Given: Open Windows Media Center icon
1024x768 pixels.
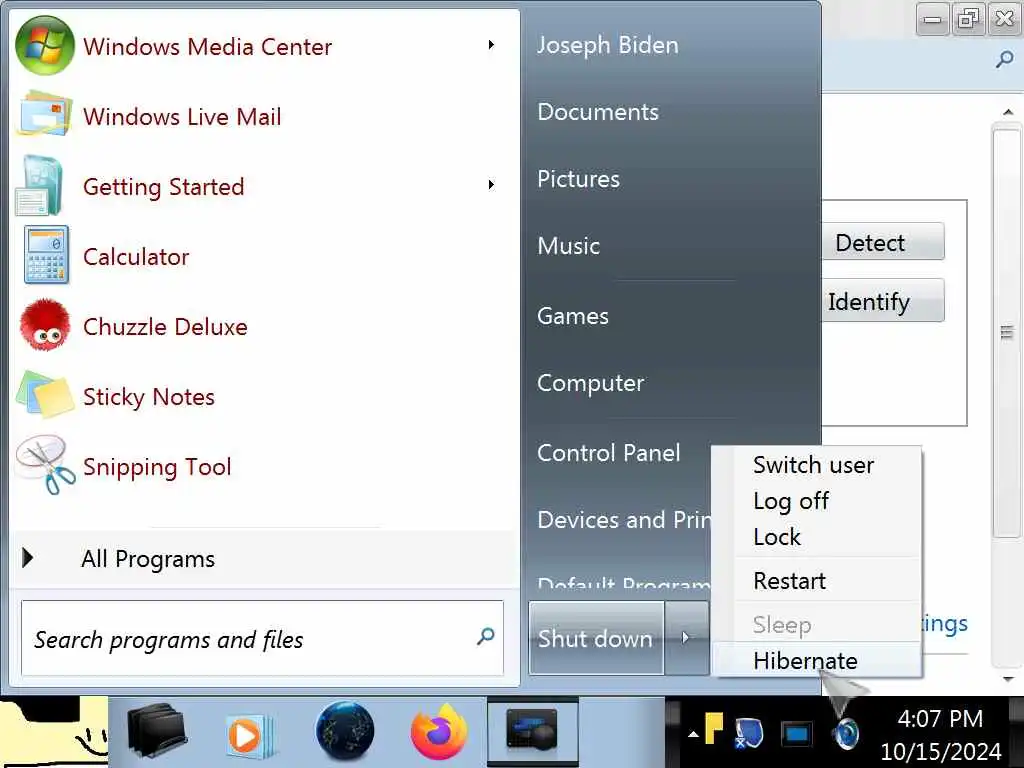Looking at the screenshot, I should click(45, 46).
